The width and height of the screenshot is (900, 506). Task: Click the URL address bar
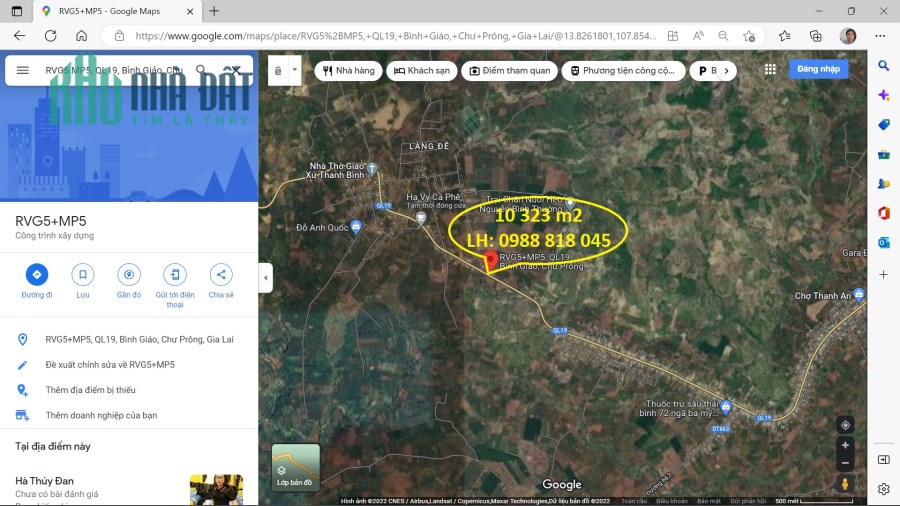click(x=396, y=36)
